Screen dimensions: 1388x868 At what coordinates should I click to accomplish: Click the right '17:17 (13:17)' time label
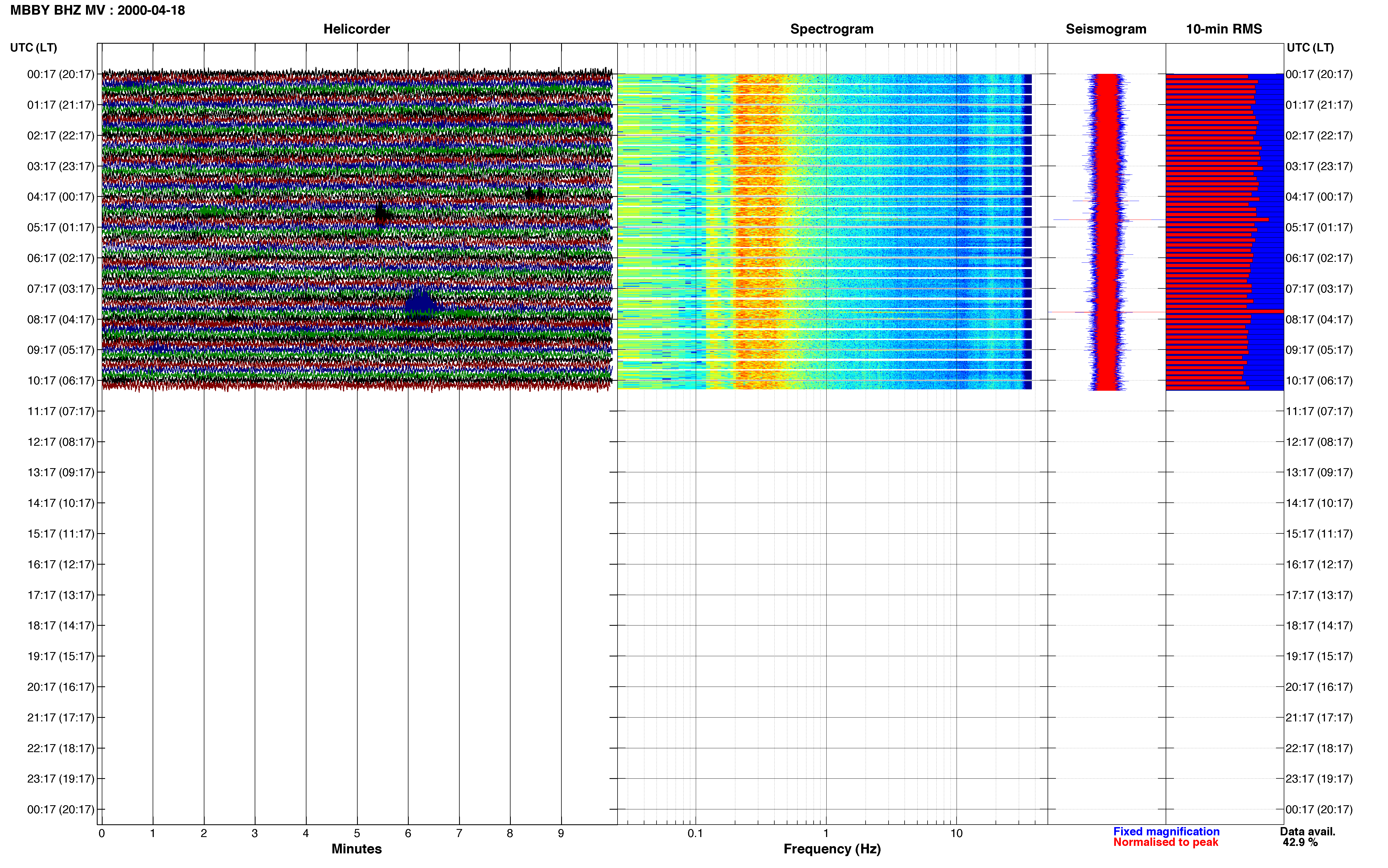pos(1319,595)
